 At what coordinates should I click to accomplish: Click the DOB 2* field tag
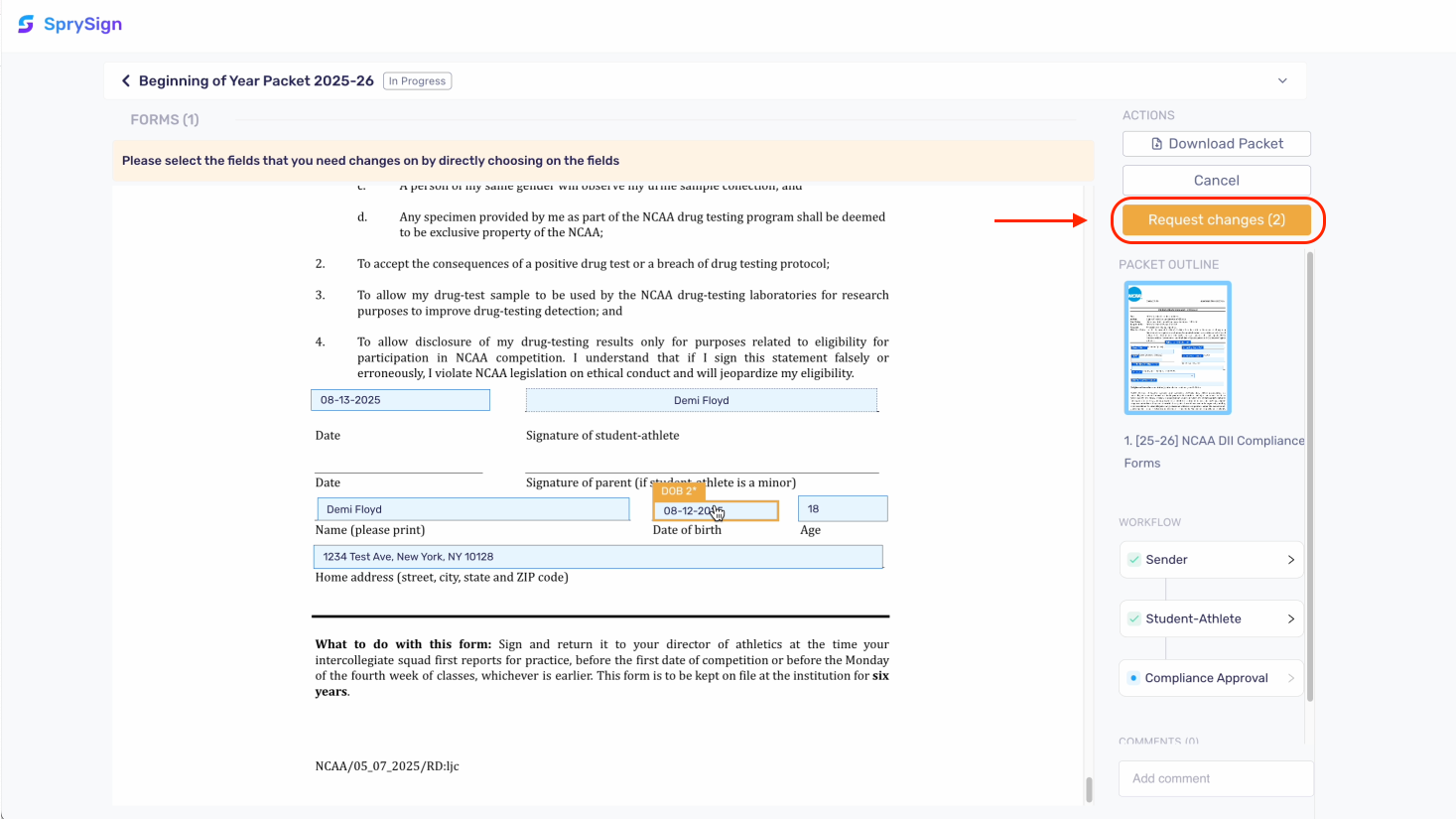point(679,490)
